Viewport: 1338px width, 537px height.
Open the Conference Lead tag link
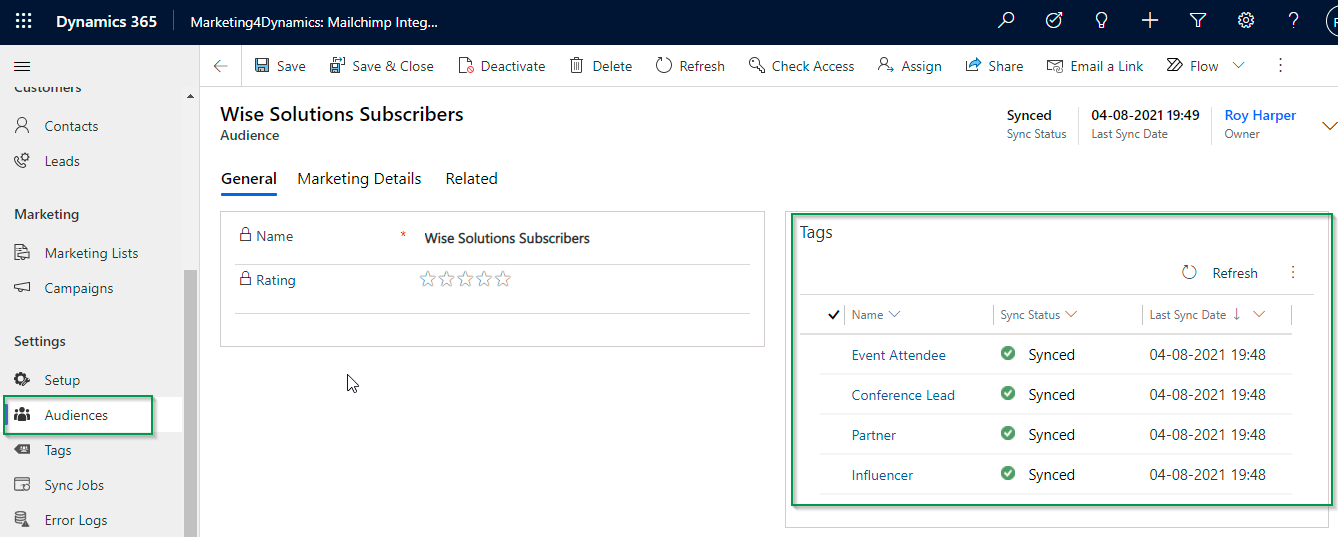(903, 395)
